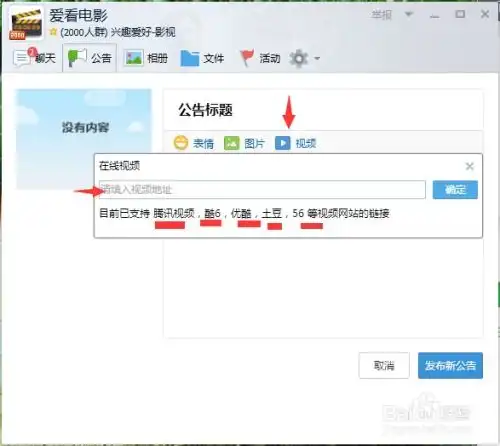The width and height of the screenshot is (500, 446).
Task: Open the 聊天 chat tab
Action: tap(34, 58)
